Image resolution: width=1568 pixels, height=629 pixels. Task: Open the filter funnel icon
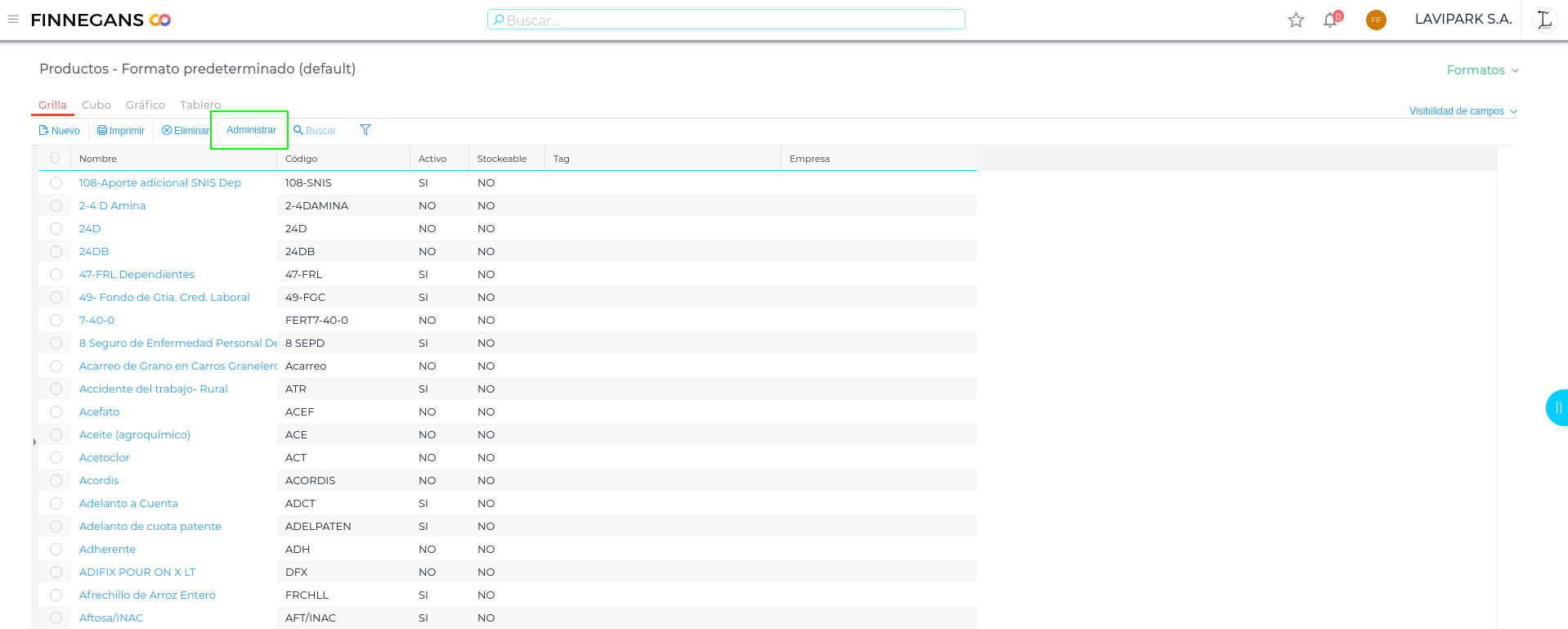click(x=365, y=130)
